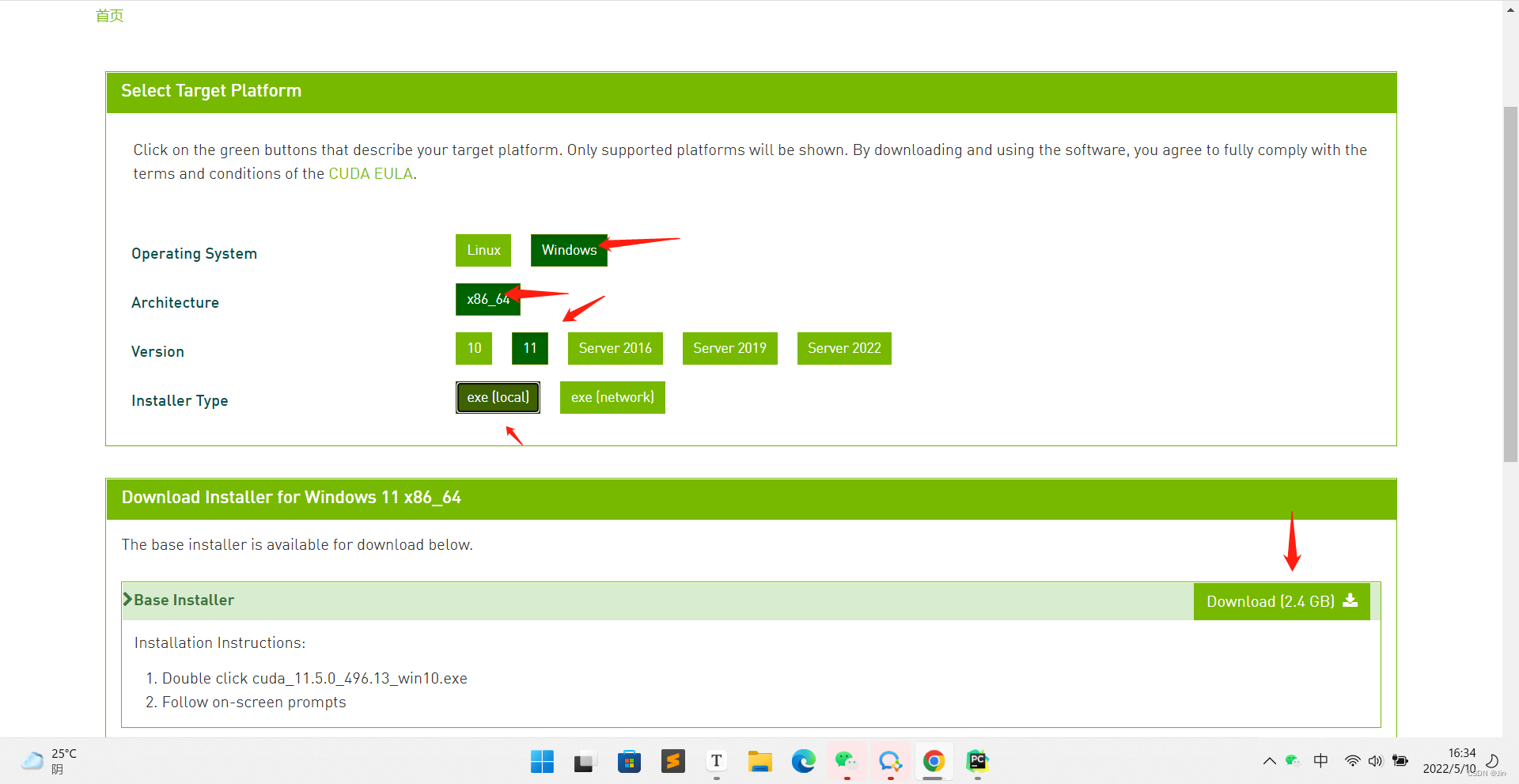Toggle Chinese input method indicator
Viewport: 1519px width, 784px height.
1320,761
